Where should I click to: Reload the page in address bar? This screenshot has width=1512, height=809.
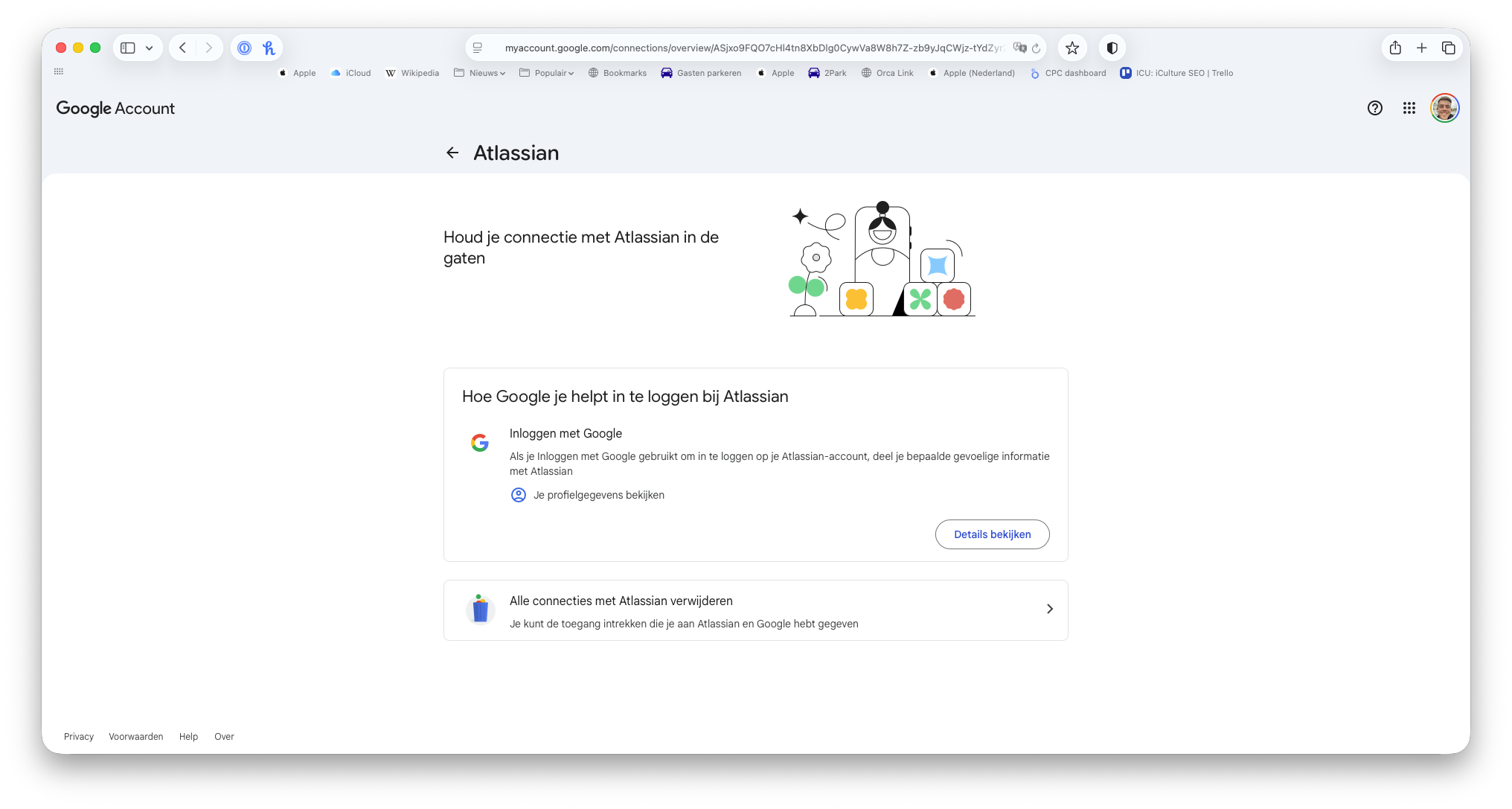[x=1036, y=48]
